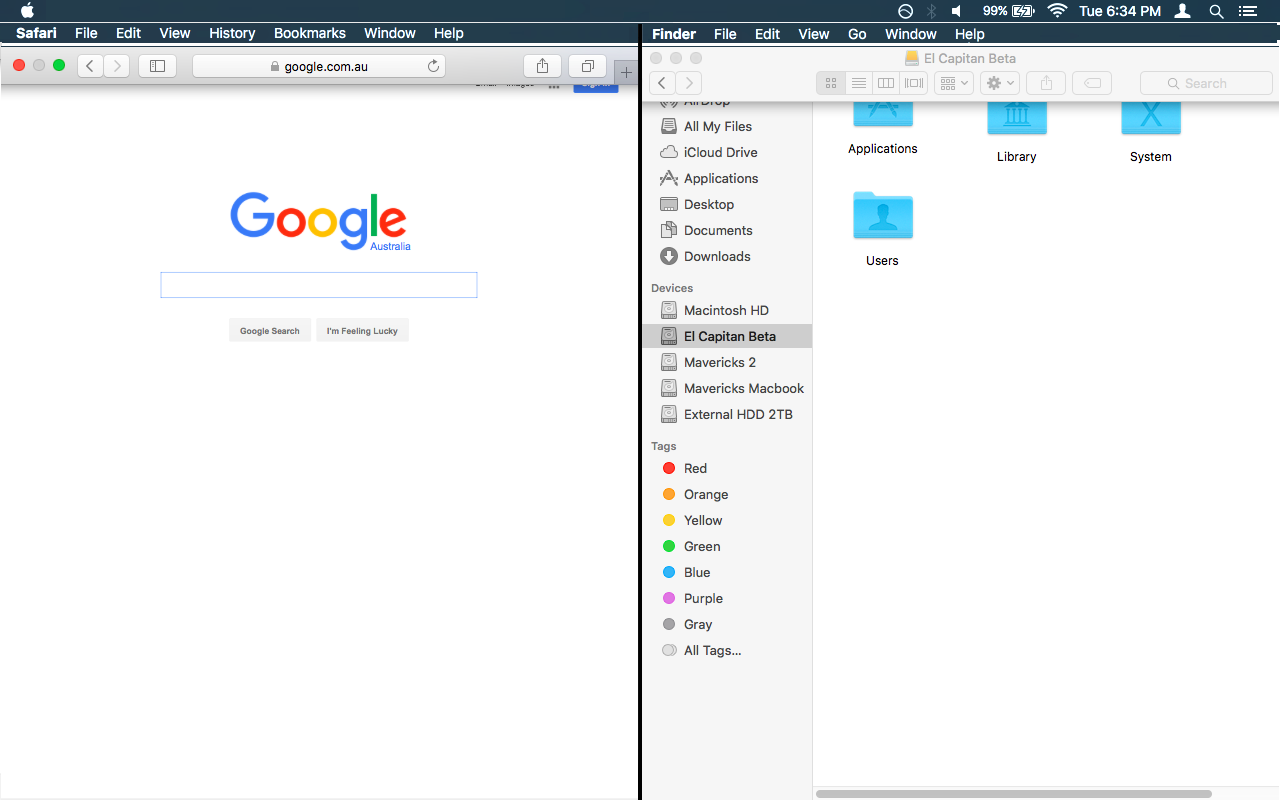Click the Google search box

click(319, 285)
